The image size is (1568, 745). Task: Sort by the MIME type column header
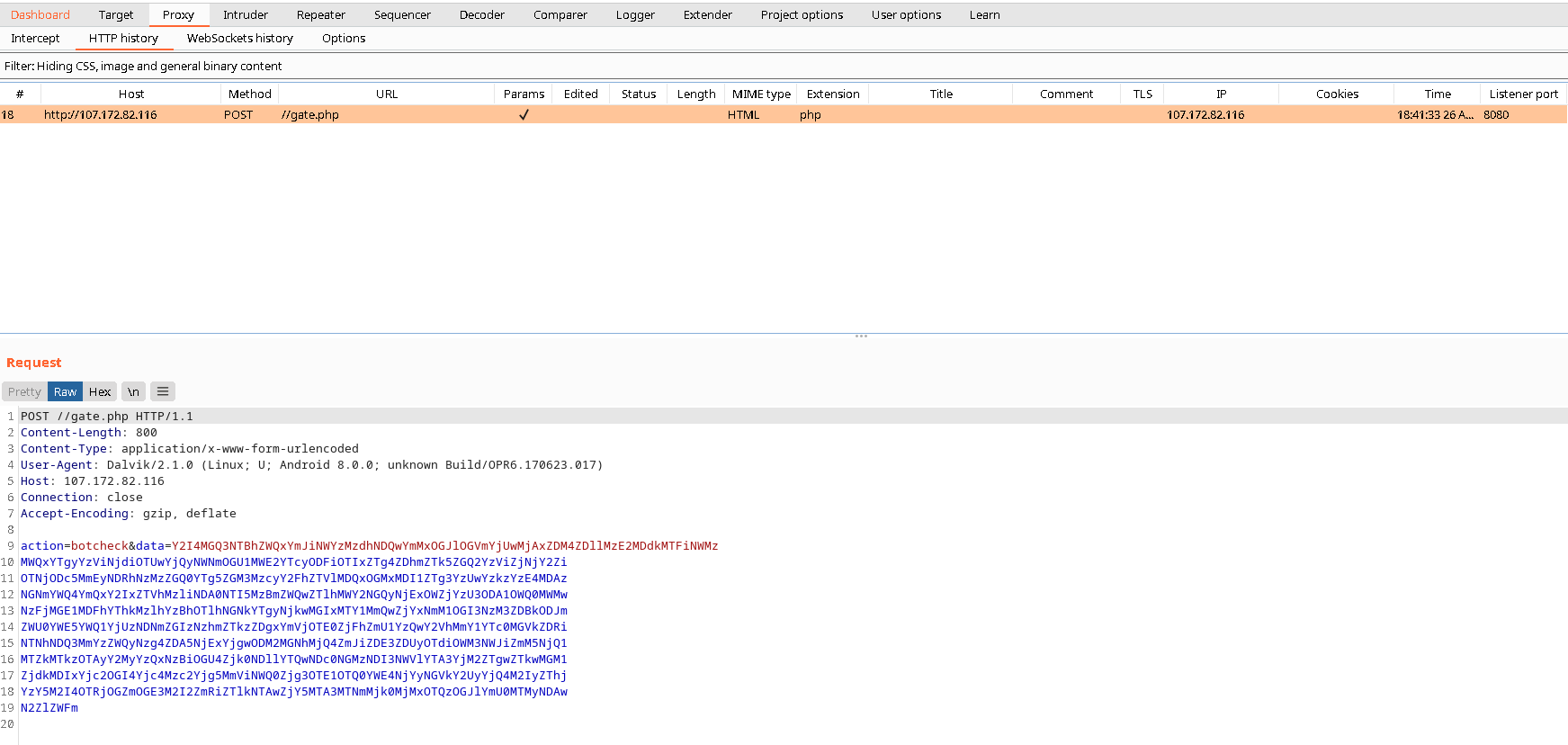(761, 94)
